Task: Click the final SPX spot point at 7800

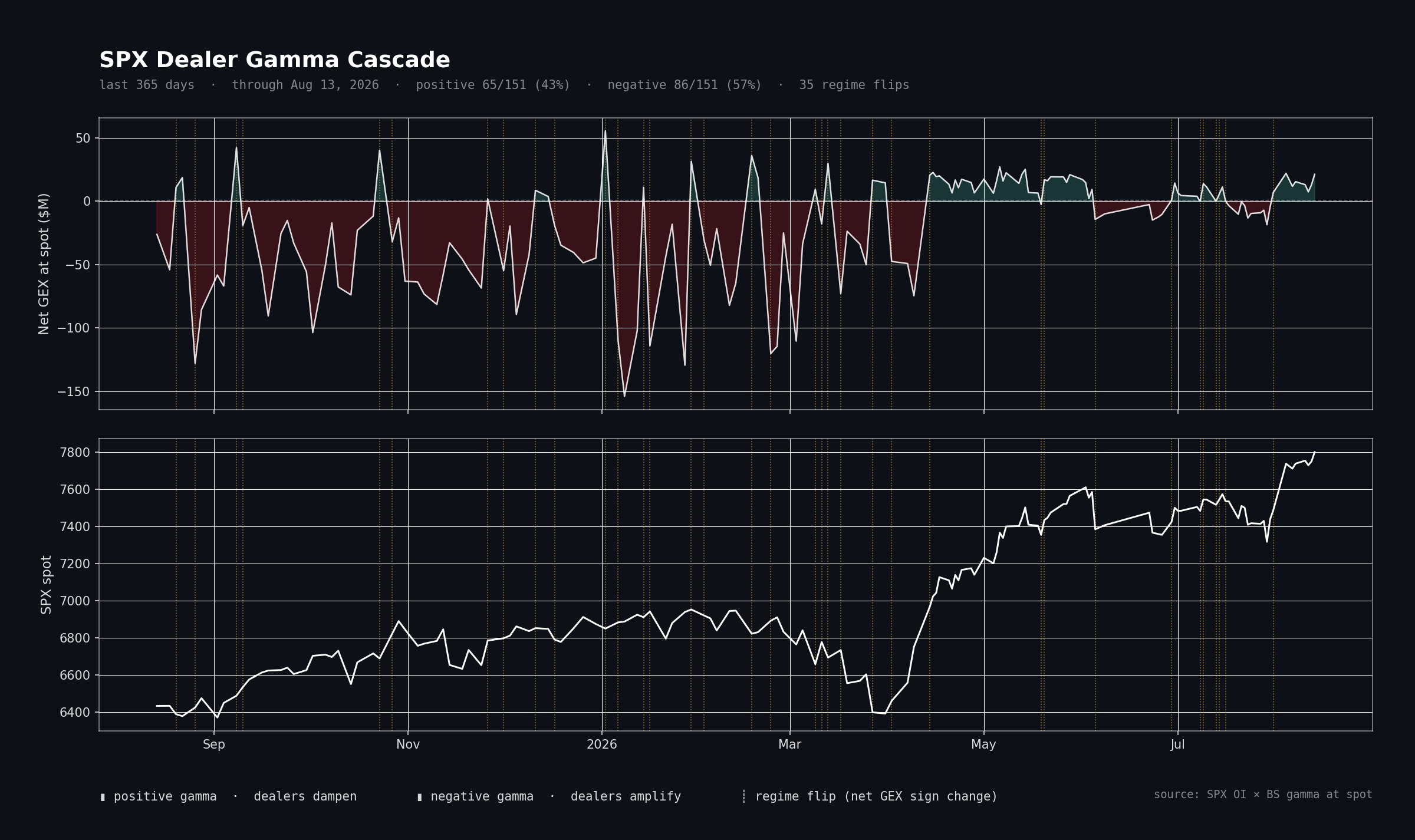Action: (1314, 452)
